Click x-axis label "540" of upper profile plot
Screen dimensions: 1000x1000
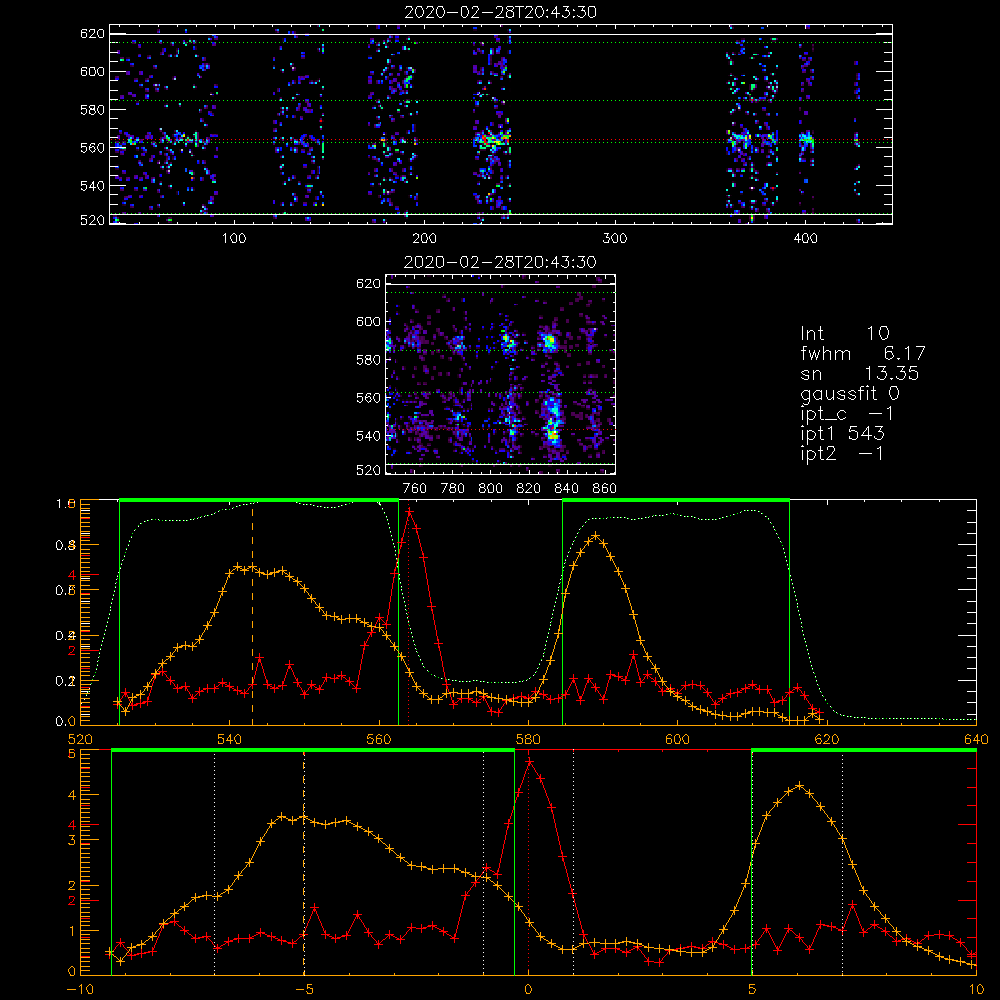[x=230, y=739]
